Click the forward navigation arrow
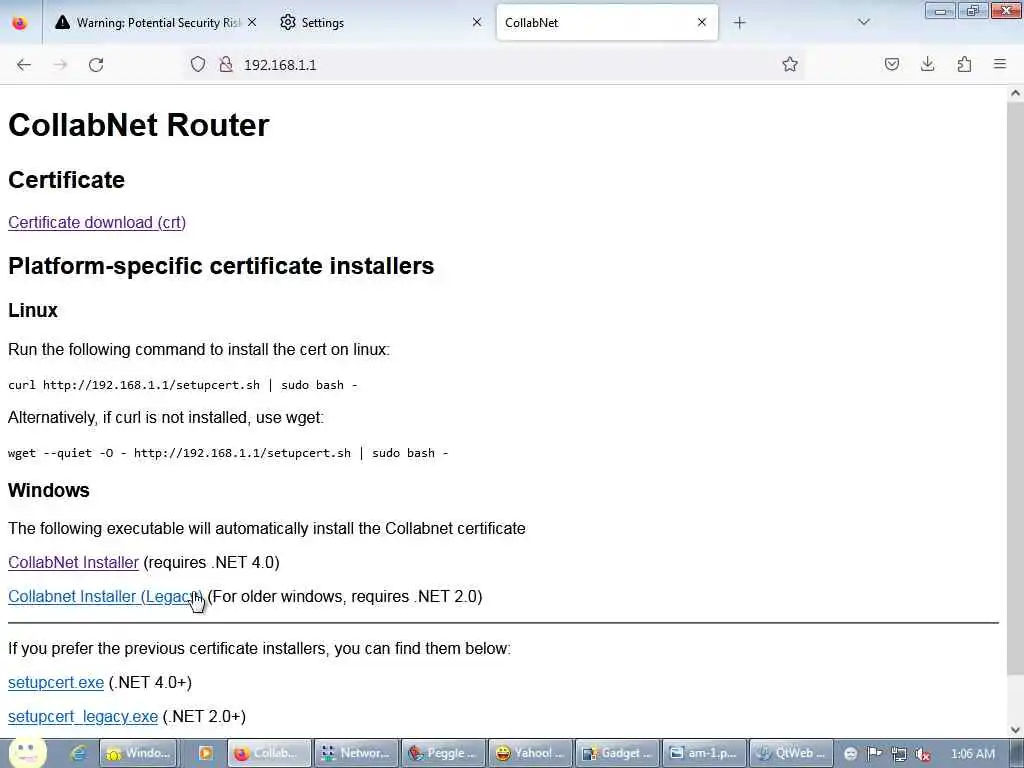 (x=60, y=65)
